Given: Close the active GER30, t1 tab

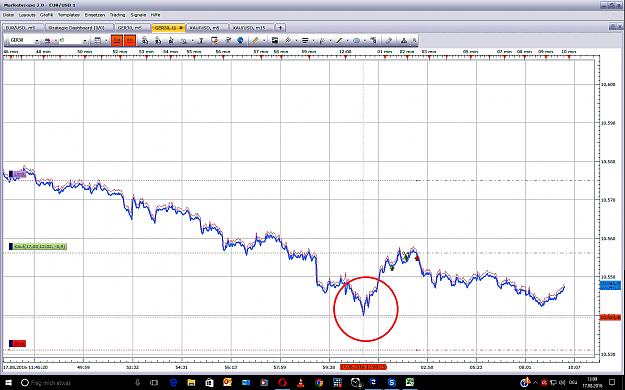Looking at the screenshot, I should point(181,28).
